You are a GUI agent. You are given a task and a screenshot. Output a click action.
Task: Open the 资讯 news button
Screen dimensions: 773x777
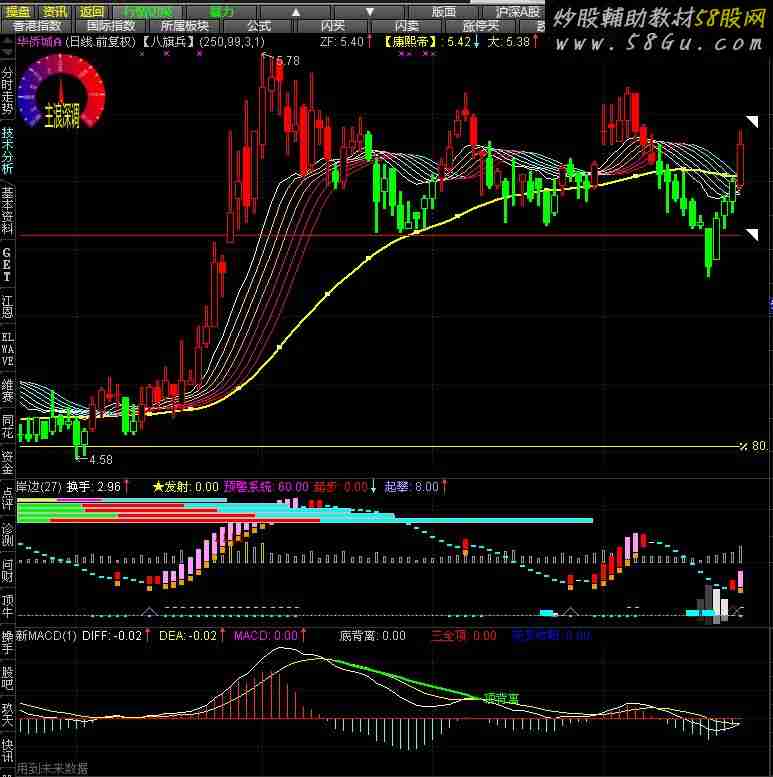(x=55, y=11)
